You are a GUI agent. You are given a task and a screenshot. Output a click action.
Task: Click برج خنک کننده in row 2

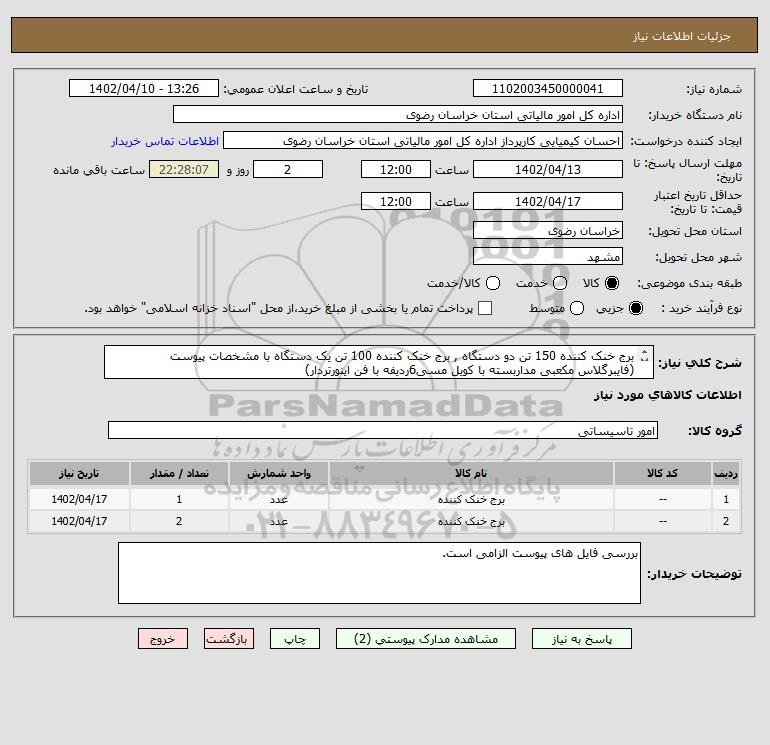[x=471, y=522]
